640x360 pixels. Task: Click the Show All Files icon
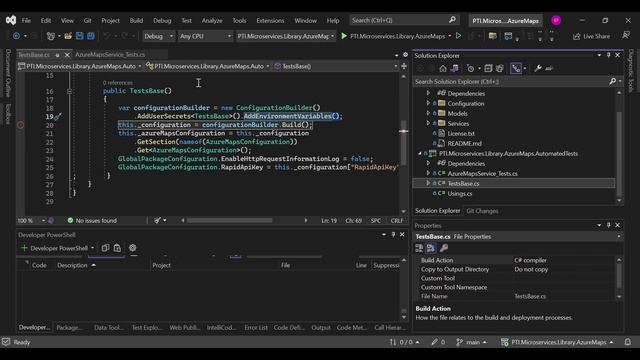click(x=500, y=69)
